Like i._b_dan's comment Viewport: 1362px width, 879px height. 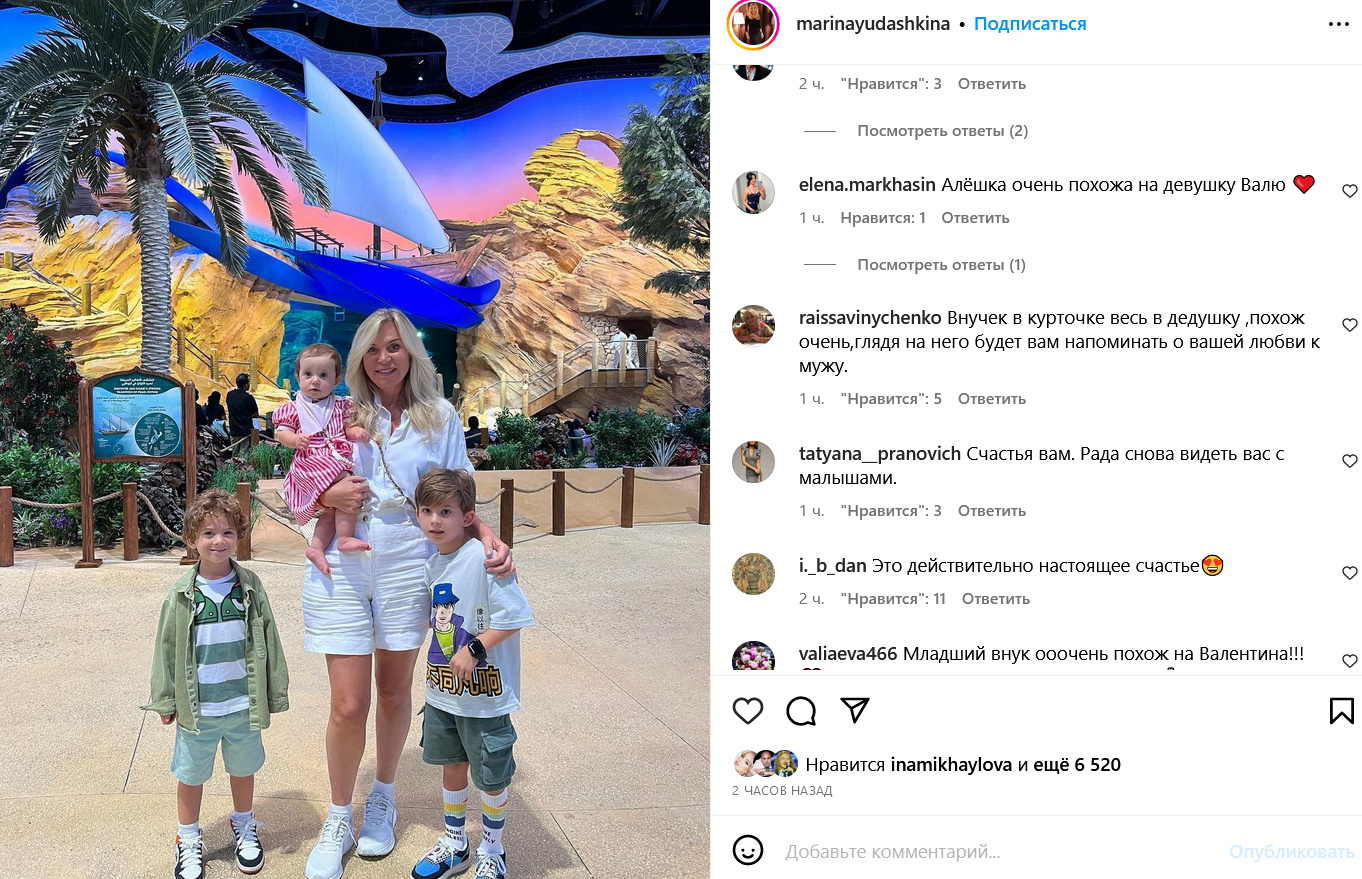(x=1349, y=573)
